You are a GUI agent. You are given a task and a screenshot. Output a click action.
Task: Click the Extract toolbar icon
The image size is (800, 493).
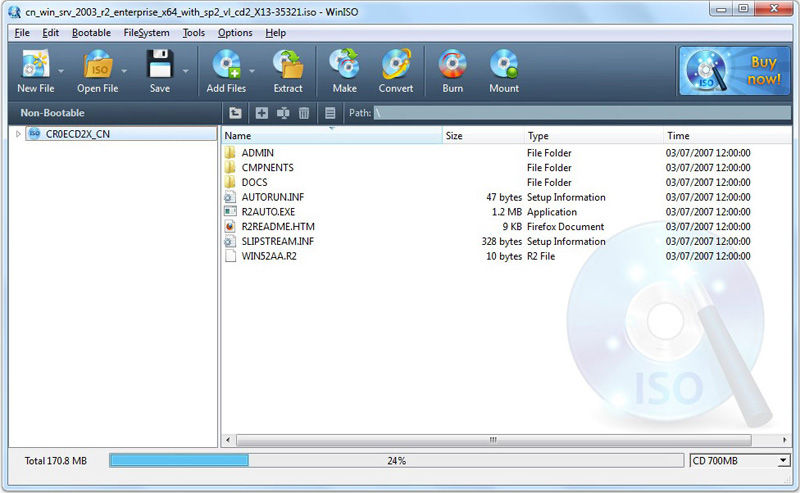288,64
